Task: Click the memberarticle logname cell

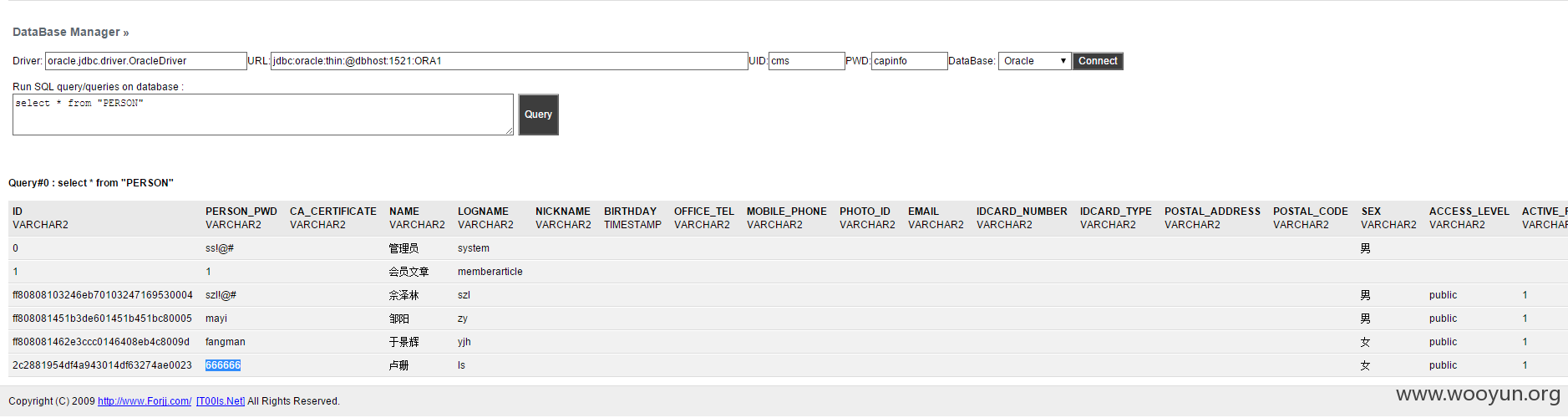Action: (490, 272)
